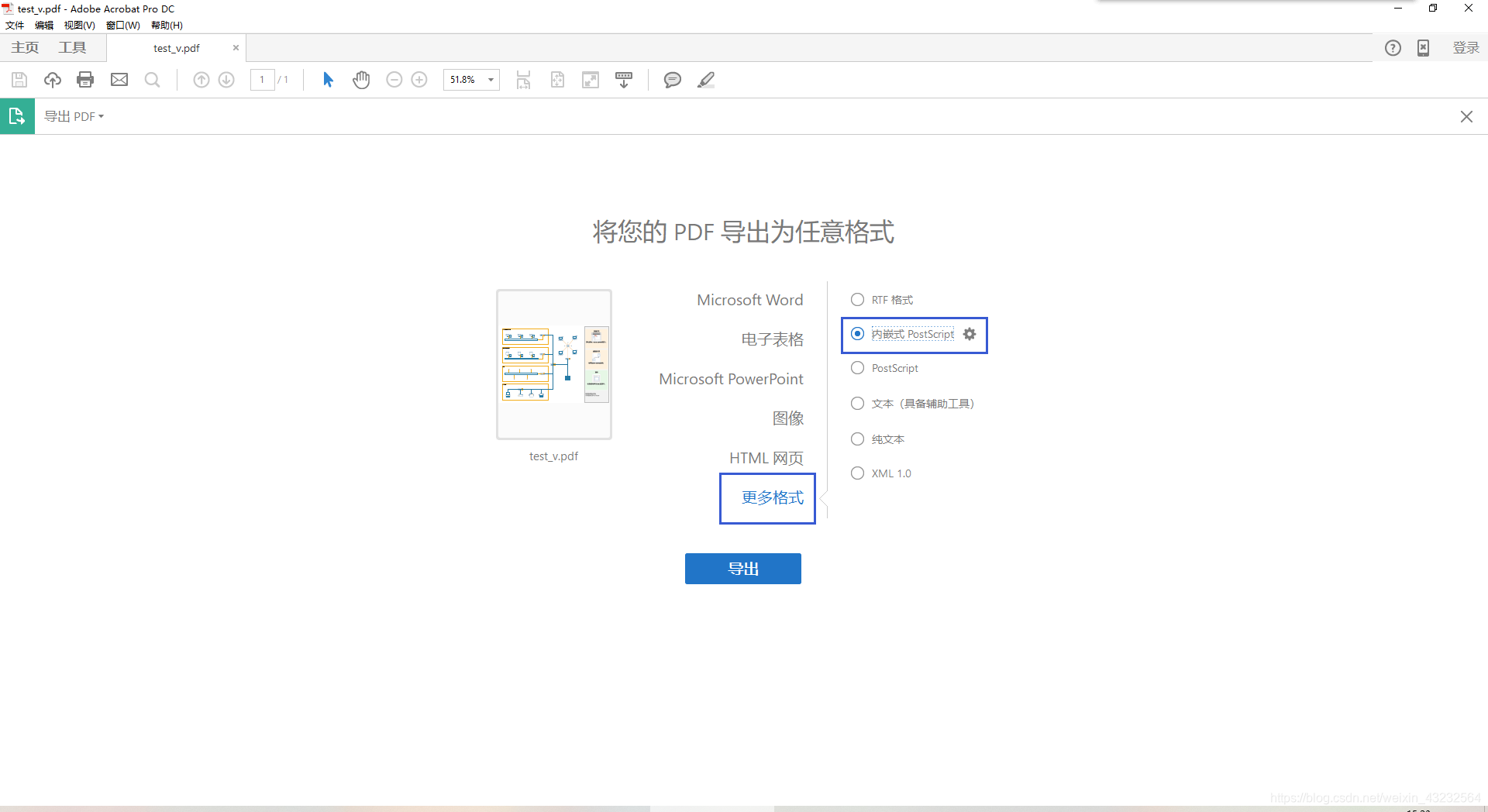Click the page number input field
Screen dimensions: 1488x812
262,80
